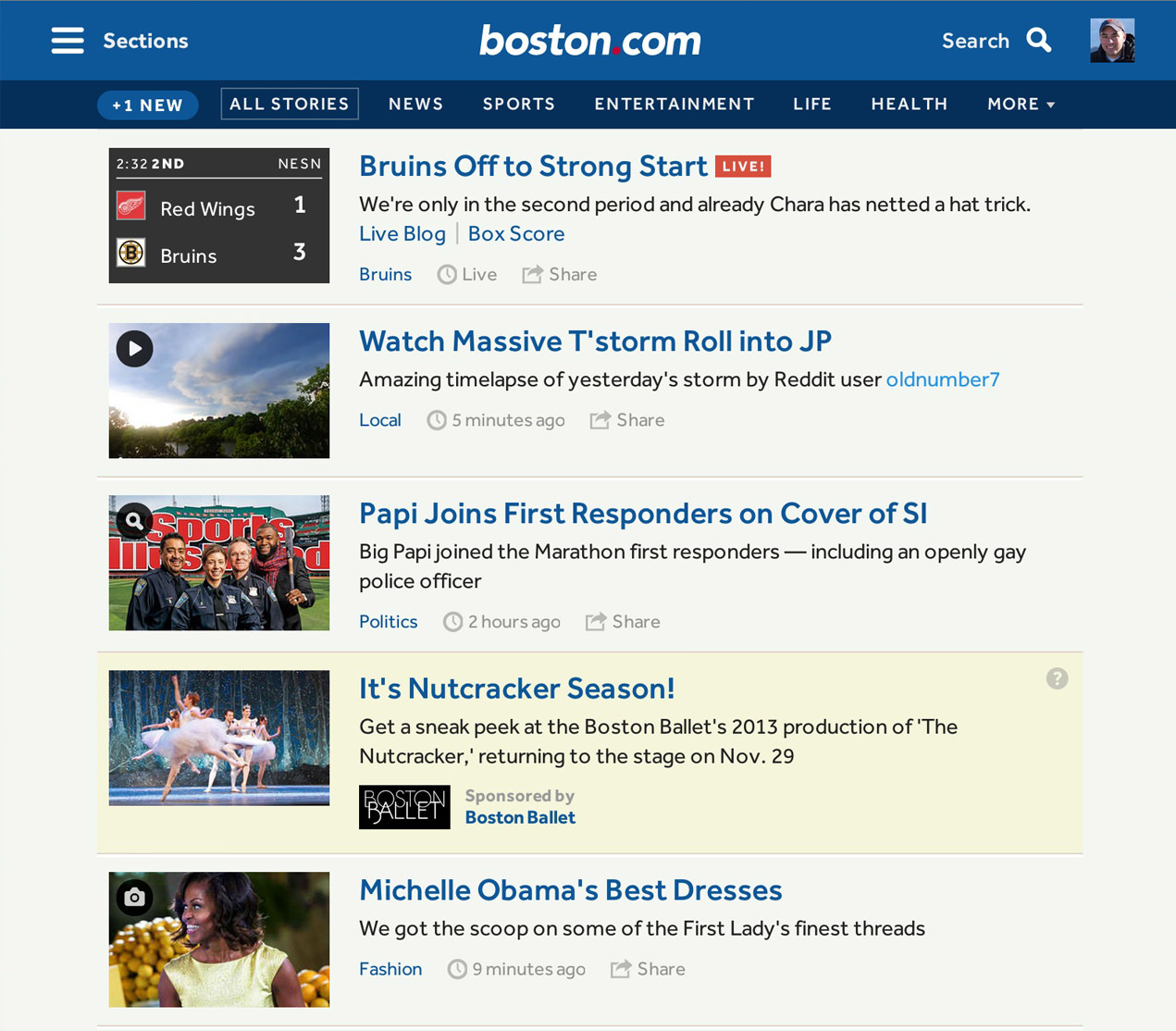
Task: Click the clock icon beside 9 minutes ago
Action: click(457, 969)
